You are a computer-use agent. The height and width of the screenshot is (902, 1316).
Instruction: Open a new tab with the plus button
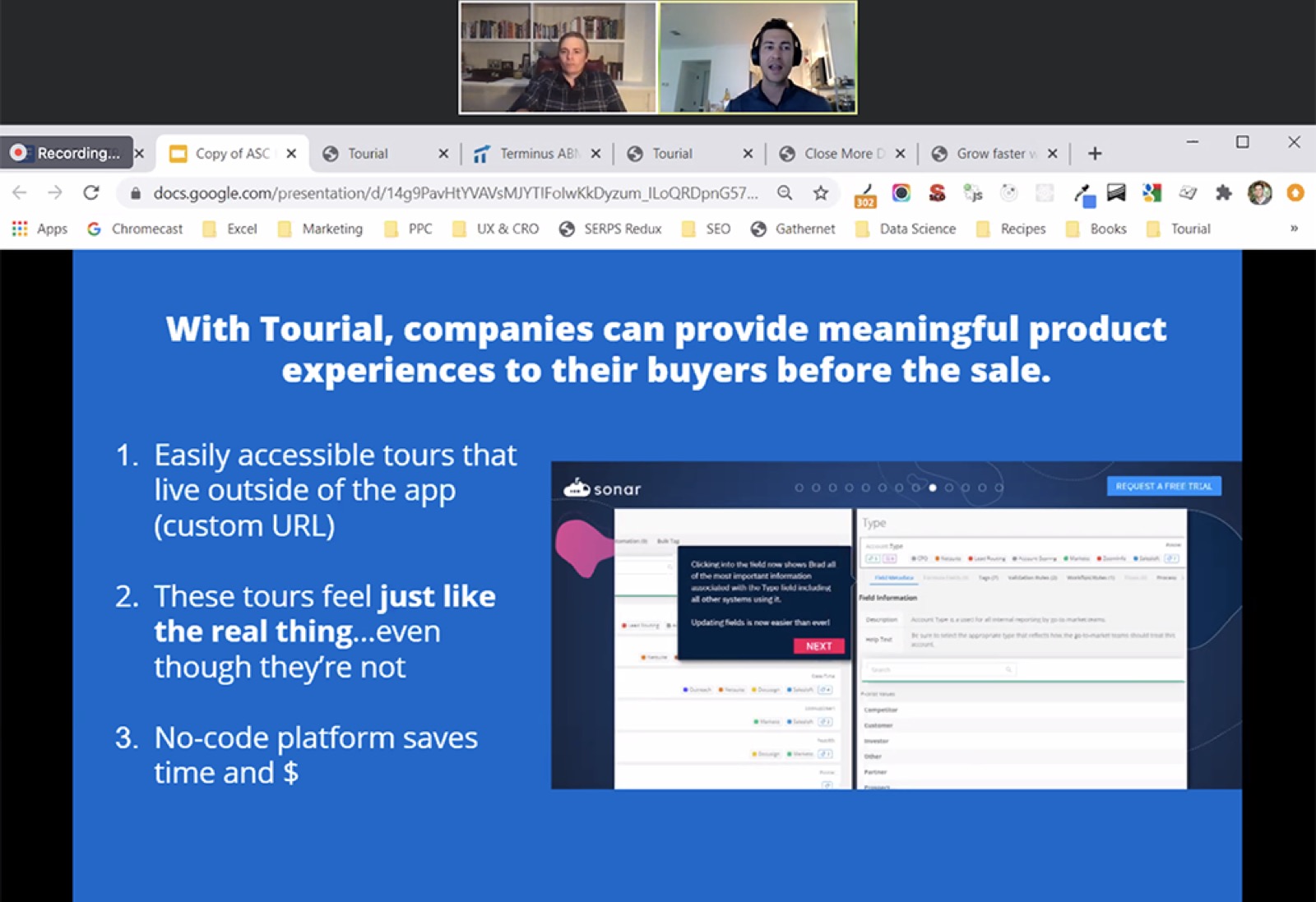(1095, 153)
